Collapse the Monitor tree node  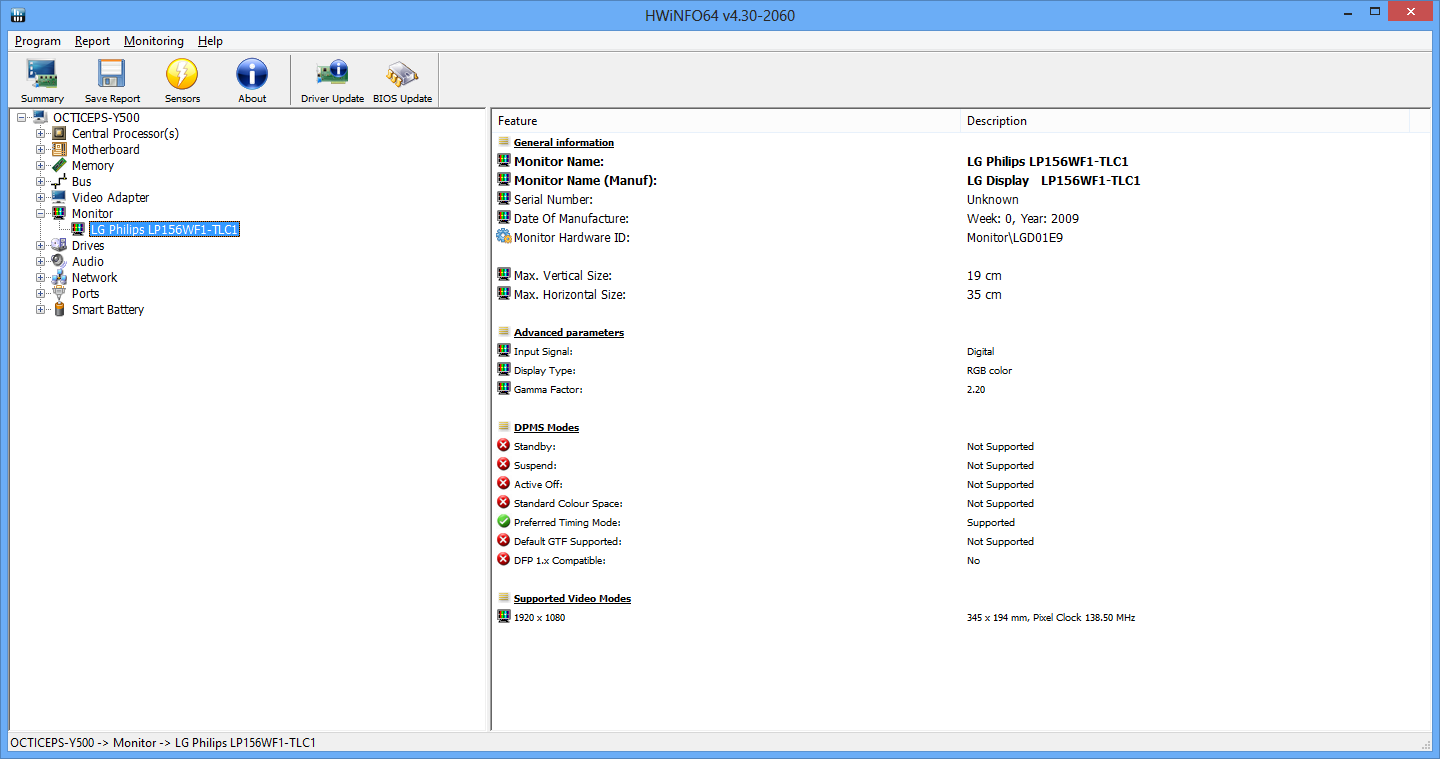point(41,214)
